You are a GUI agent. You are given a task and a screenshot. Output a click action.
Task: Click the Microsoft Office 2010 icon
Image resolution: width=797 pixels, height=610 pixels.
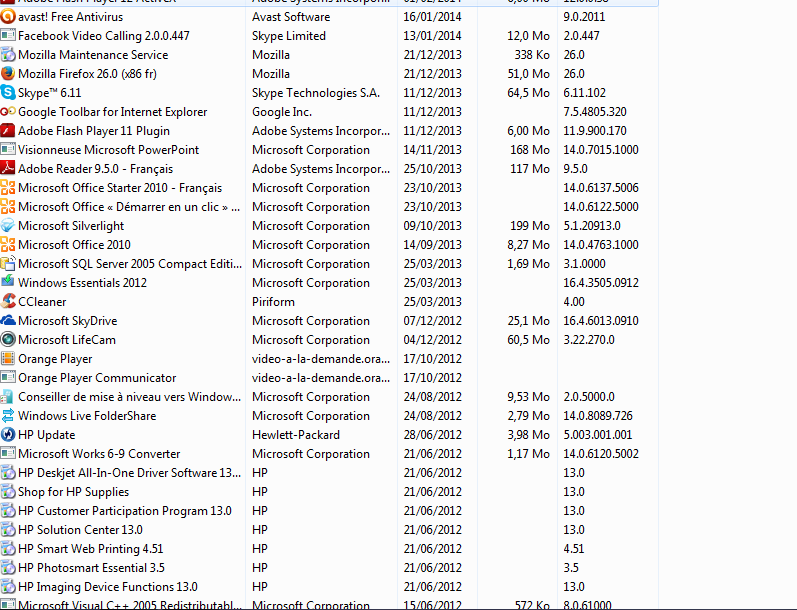tap(8, 245)
